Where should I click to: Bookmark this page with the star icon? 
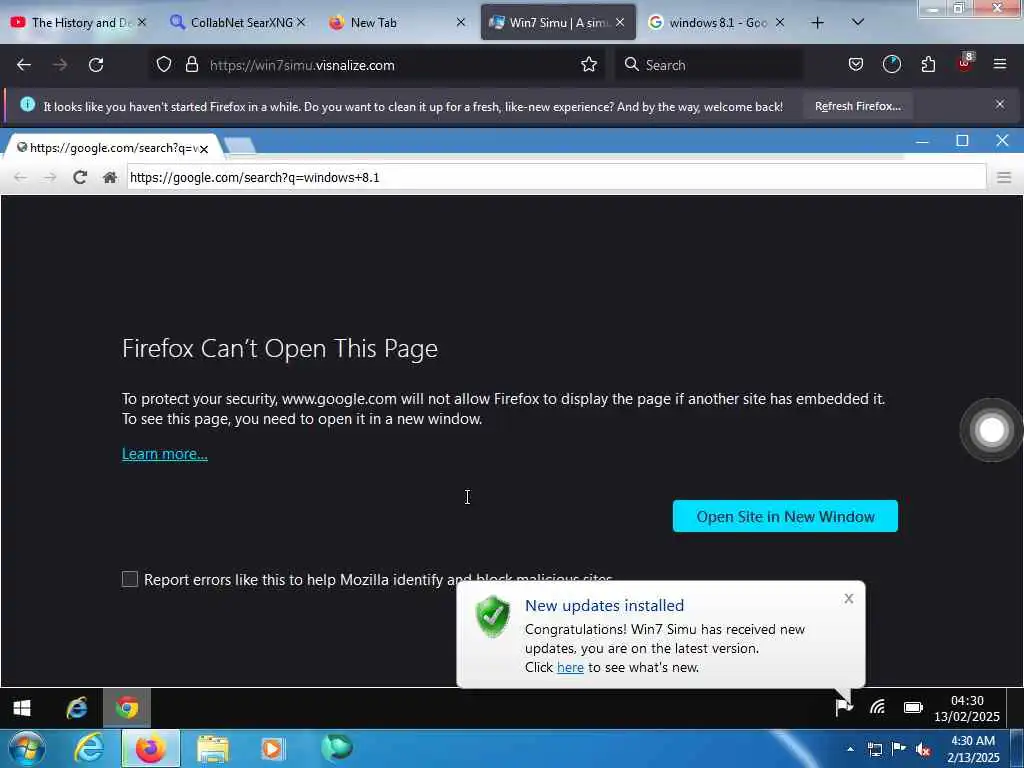589,65
